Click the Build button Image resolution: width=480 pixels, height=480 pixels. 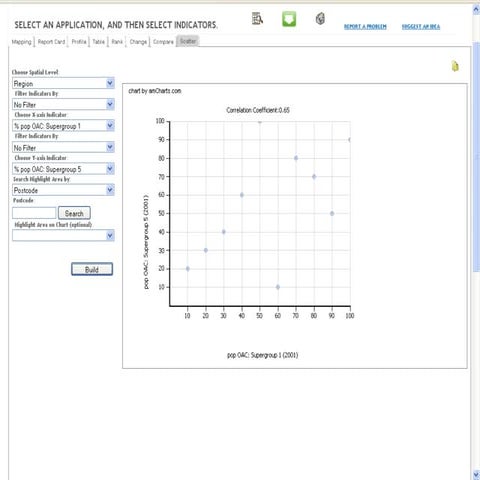tap(92, 269)
